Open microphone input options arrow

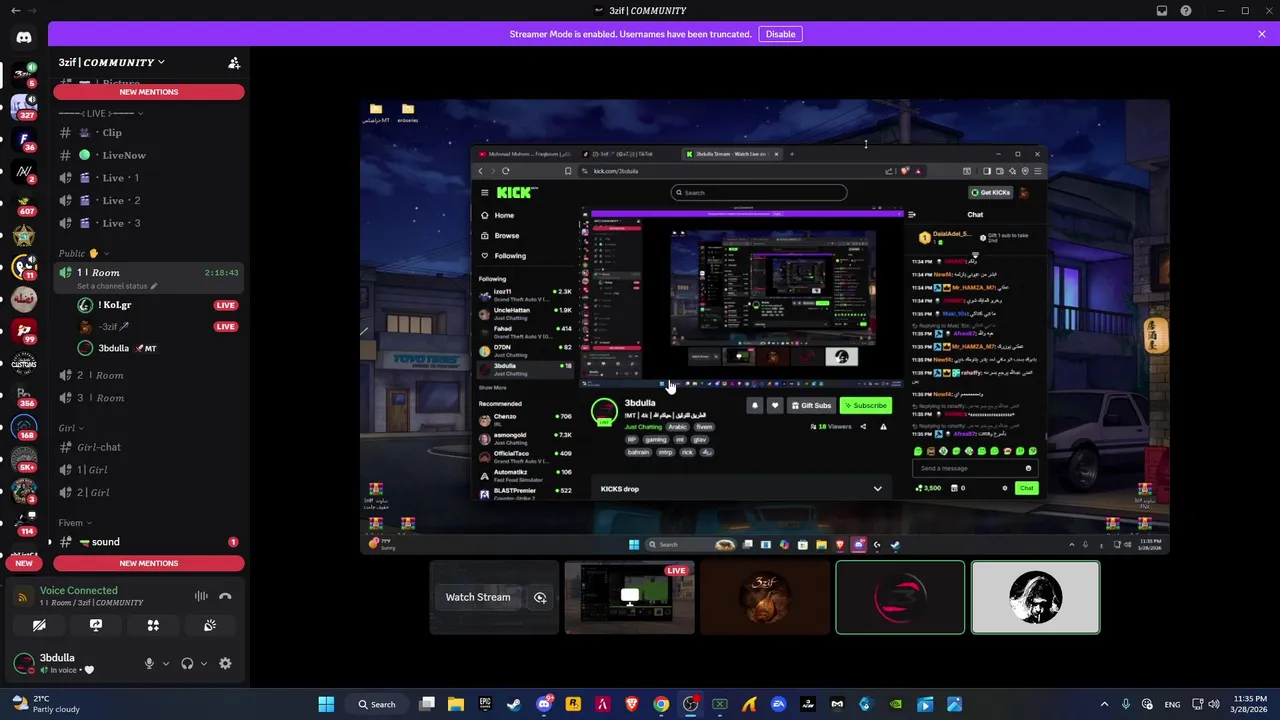(166, 663)
